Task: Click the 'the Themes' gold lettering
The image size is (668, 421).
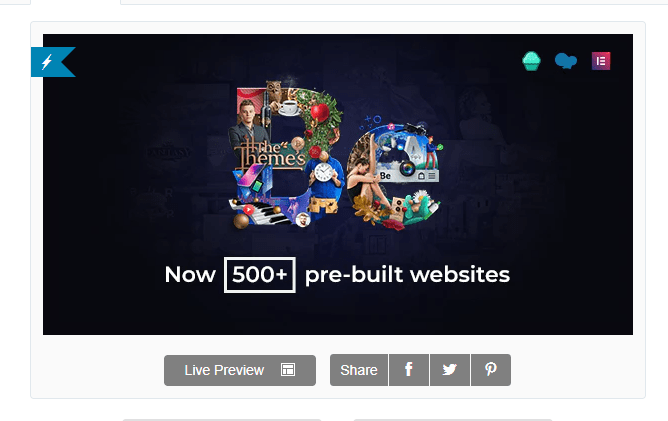Action: [273, 154]
